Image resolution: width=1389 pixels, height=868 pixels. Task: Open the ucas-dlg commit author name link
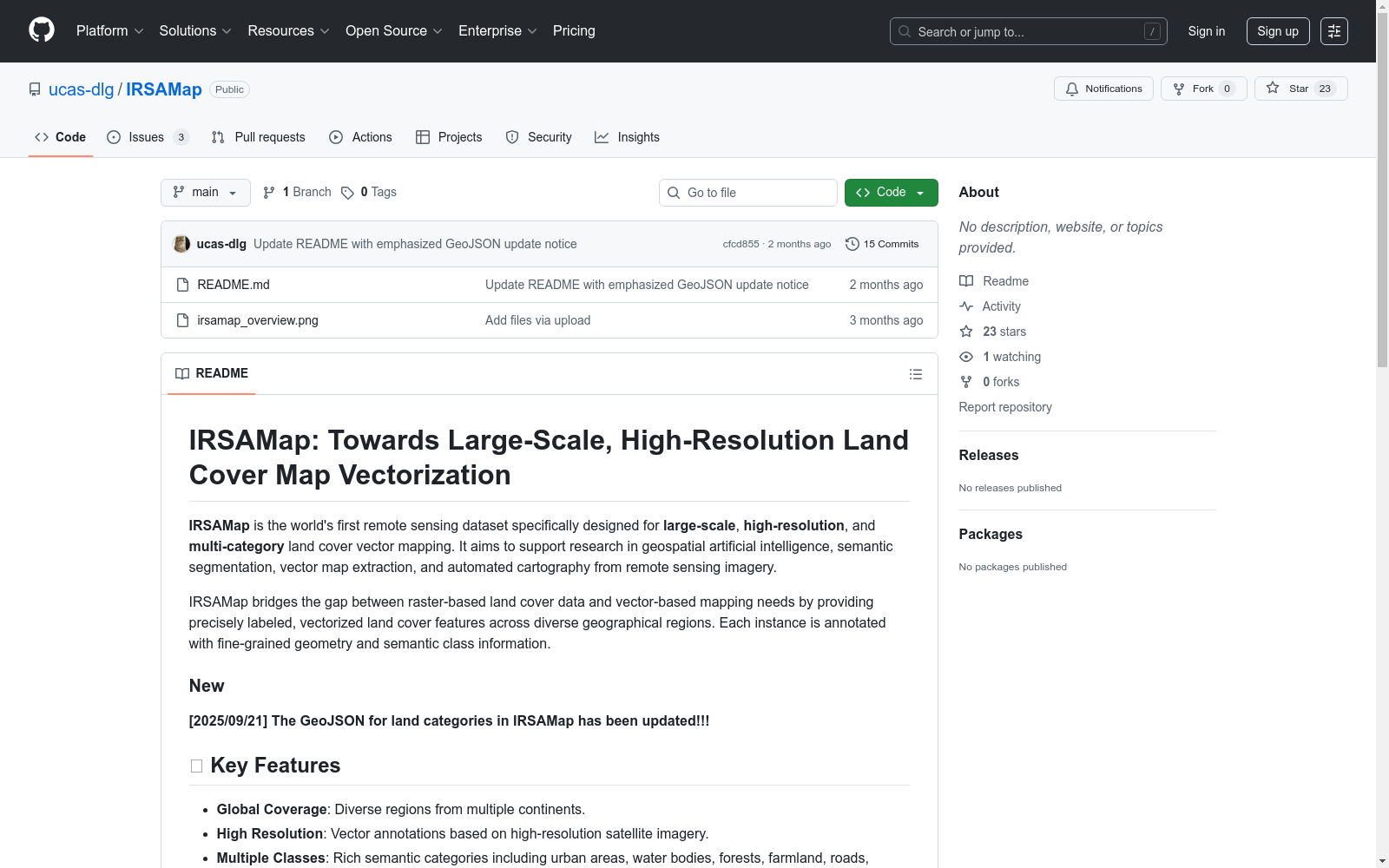tap(221, 244)
